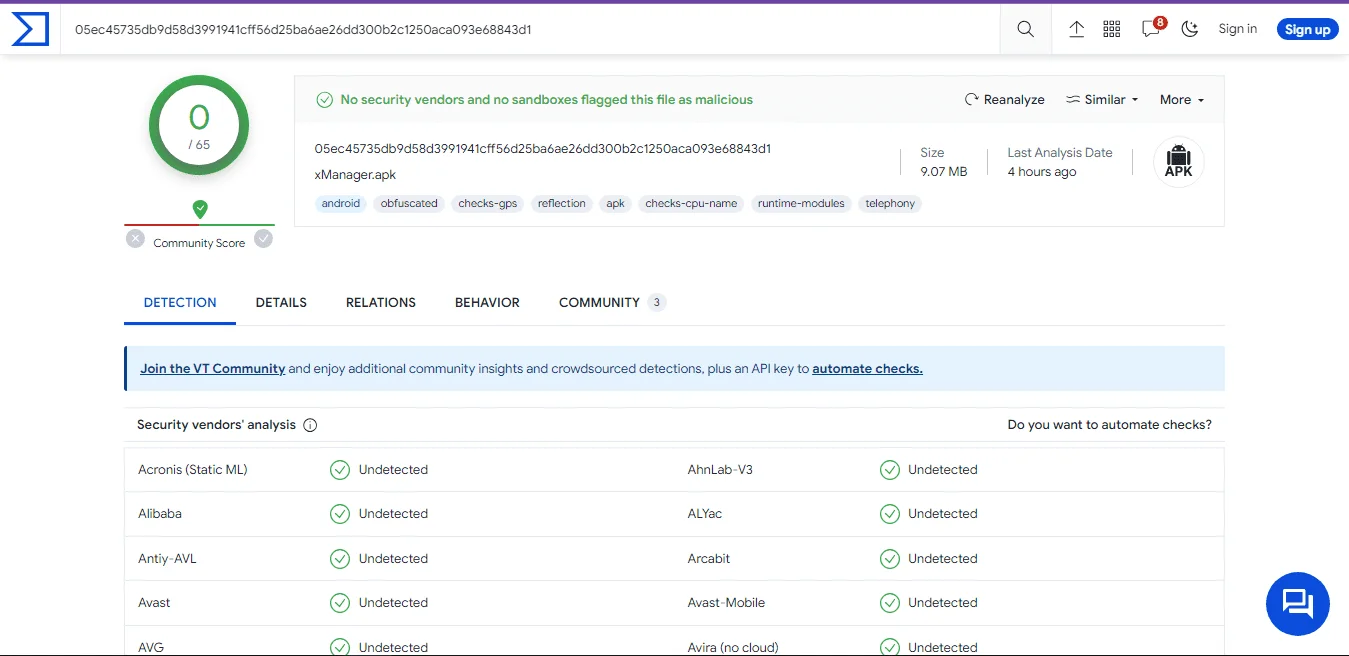Click the negative community vote X icon
1349x656 pixels.
tap(135, 239)
